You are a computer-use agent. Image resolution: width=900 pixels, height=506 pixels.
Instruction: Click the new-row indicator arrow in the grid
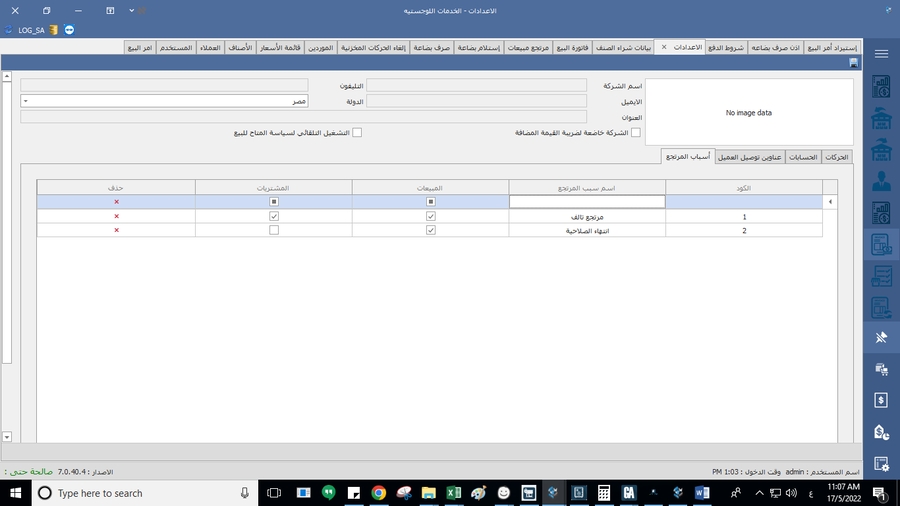tap(830, 202)
